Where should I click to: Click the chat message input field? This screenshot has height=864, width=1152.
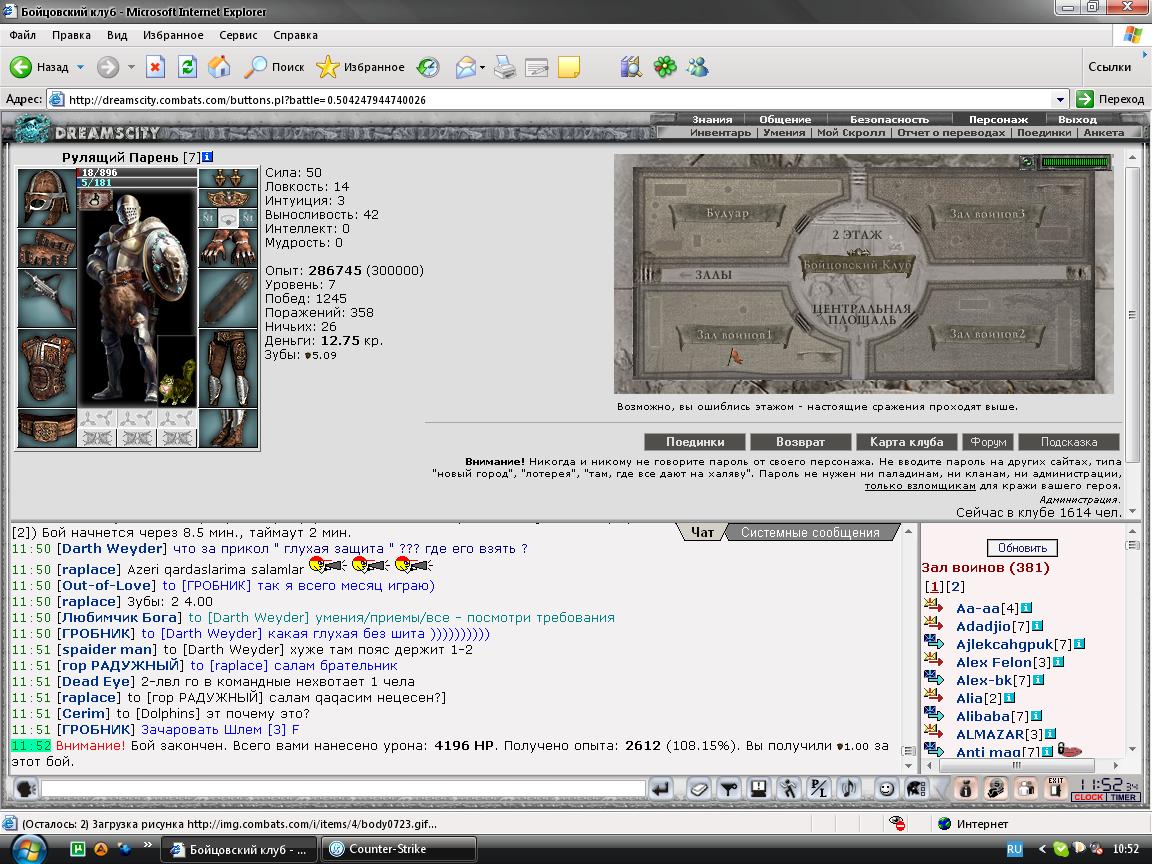pyautogui.click(x=343, y=789)
